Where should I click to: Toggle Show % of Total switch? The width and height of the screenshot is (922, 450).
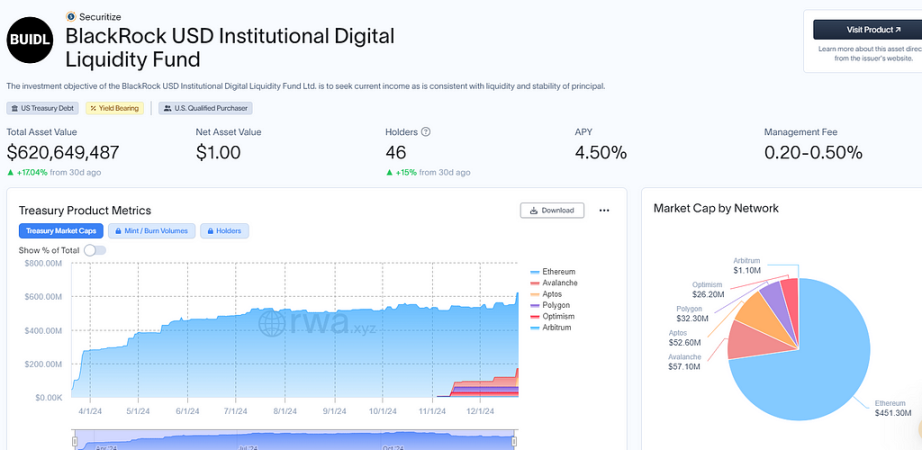[x=95, y=250]
